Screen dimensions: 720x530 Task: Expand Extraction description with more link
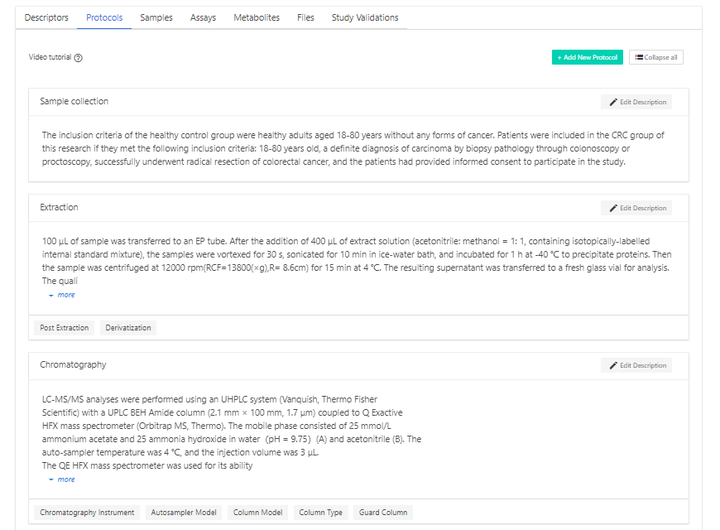(x=62, y=295)
